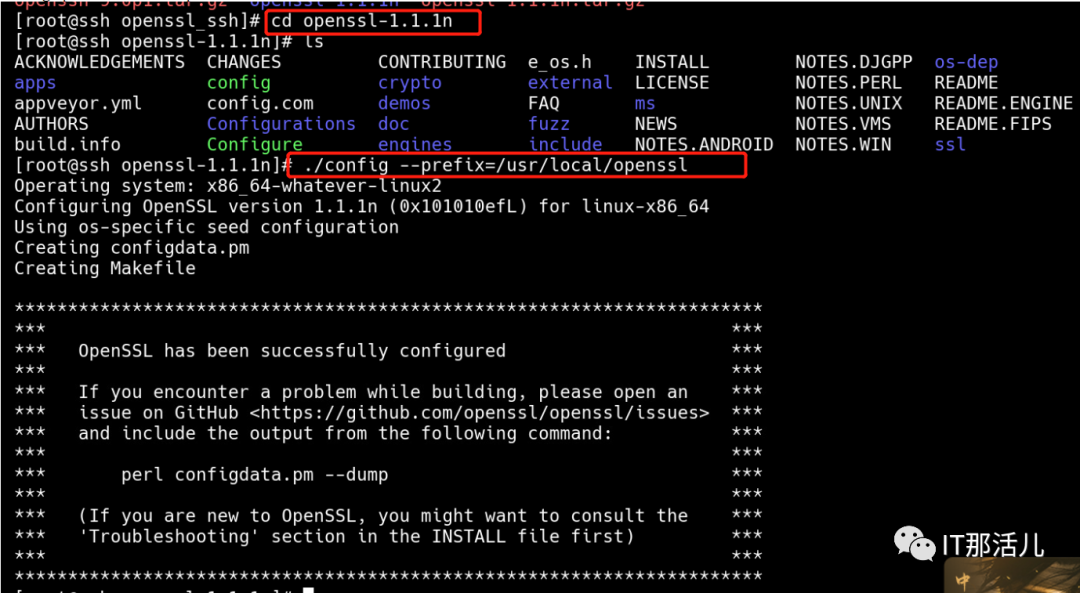Select the Configurations directory name
Viewport: 1080px width, 593px height.
click(281, 125)
